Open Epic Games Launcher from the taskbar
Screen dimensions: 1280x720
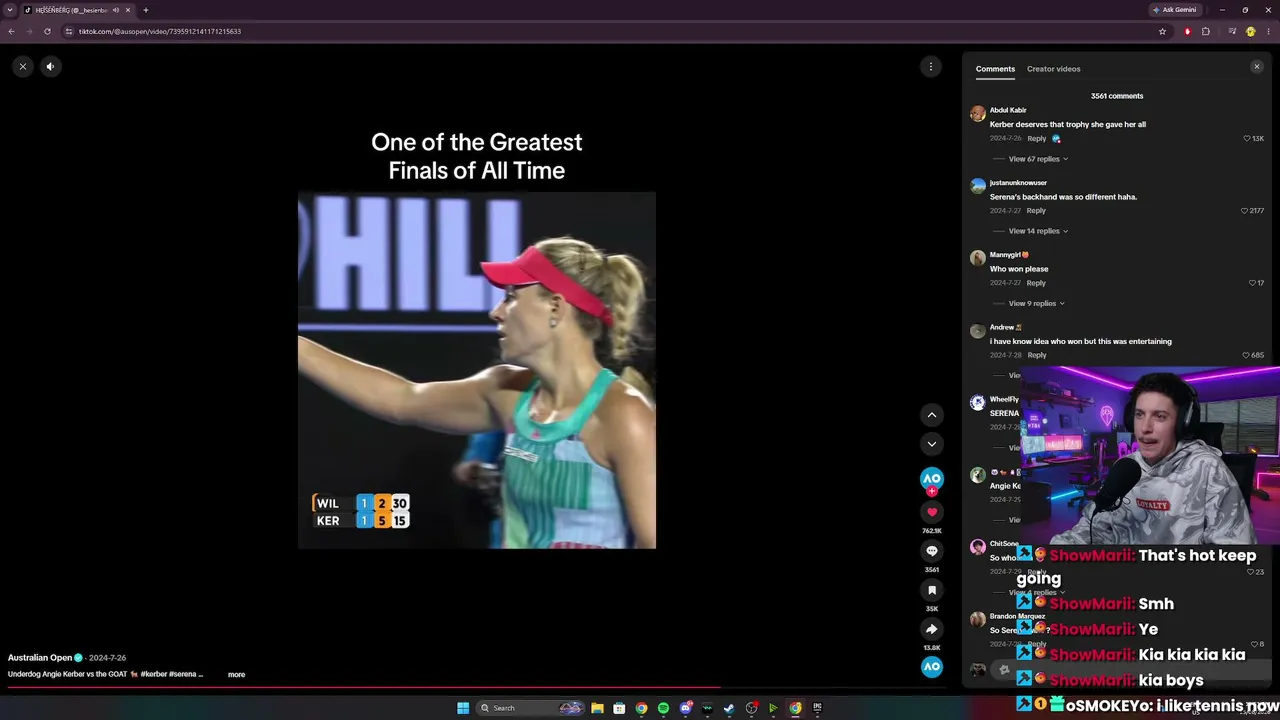(x=817, y=708)
